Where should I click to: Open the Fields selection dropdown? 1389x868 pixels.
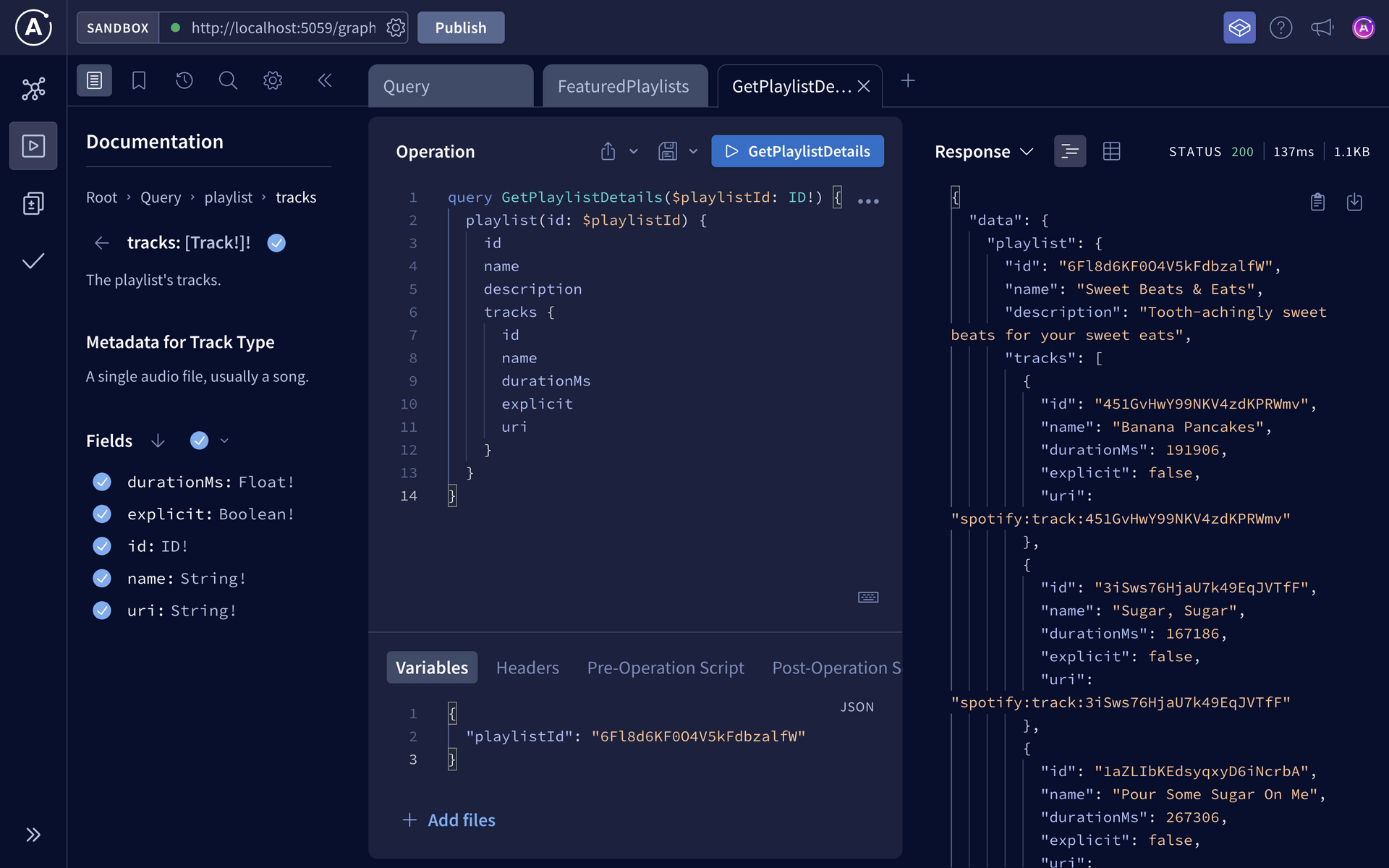click(x=224, y=440)
